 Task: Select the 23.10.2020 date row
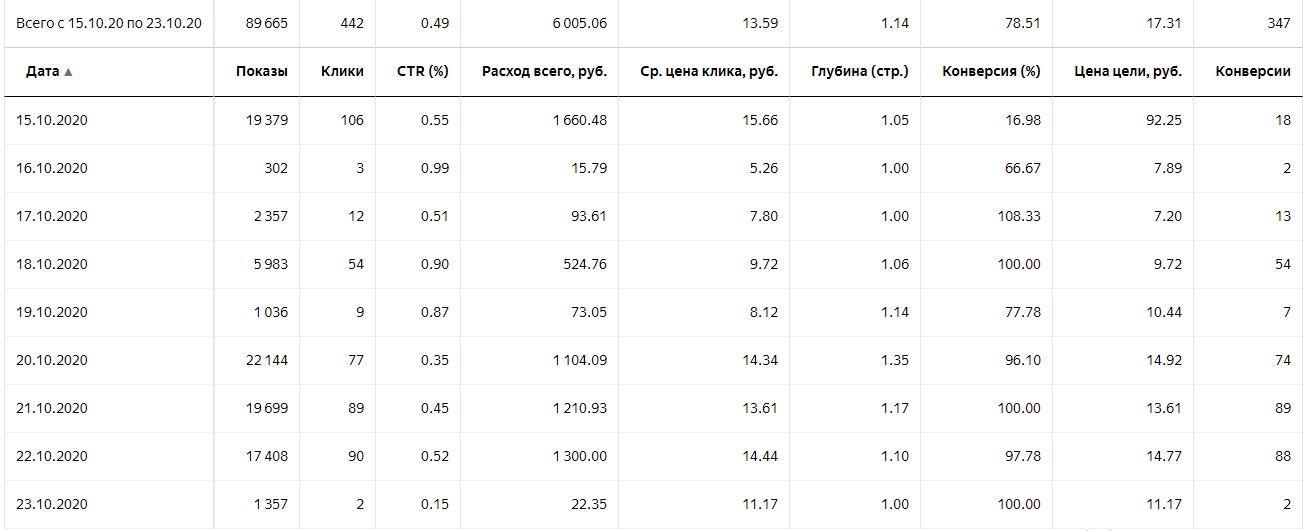52,504
